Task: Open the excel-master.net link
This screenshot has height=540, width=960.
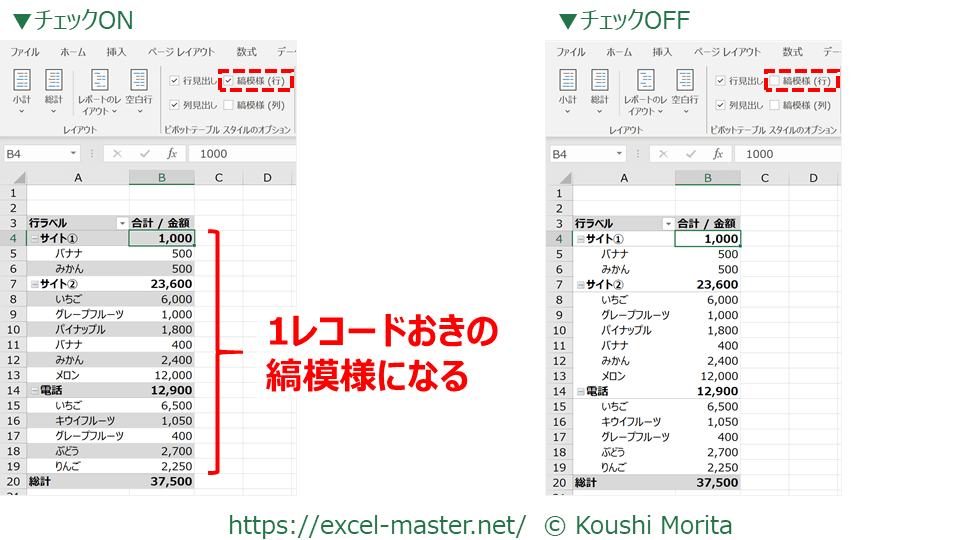Action: pyautogui.click(x=377, y=524)
